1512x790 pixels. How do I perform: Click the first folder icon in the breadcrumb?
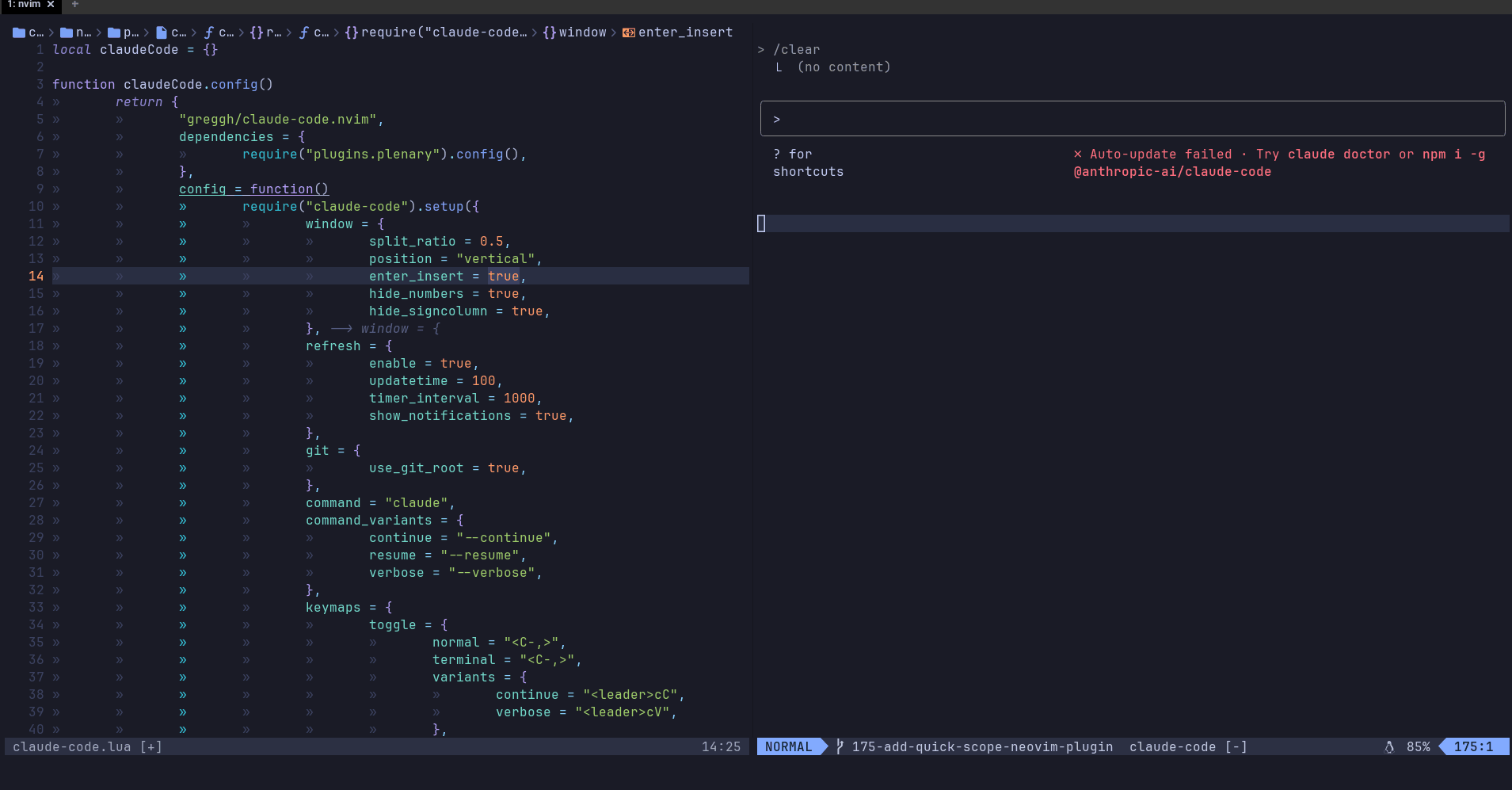tap(19, 32)
